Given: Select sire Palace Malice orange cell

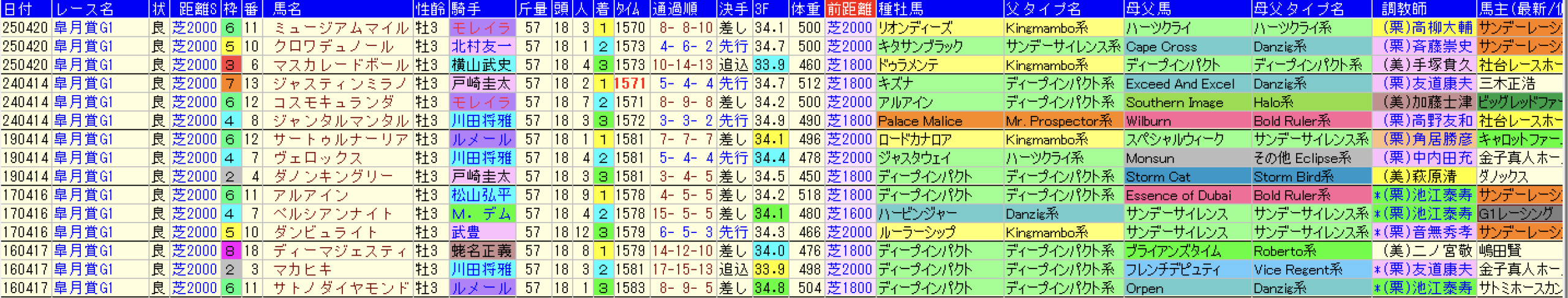Looking at the screenshot, I should pos(920,121).
